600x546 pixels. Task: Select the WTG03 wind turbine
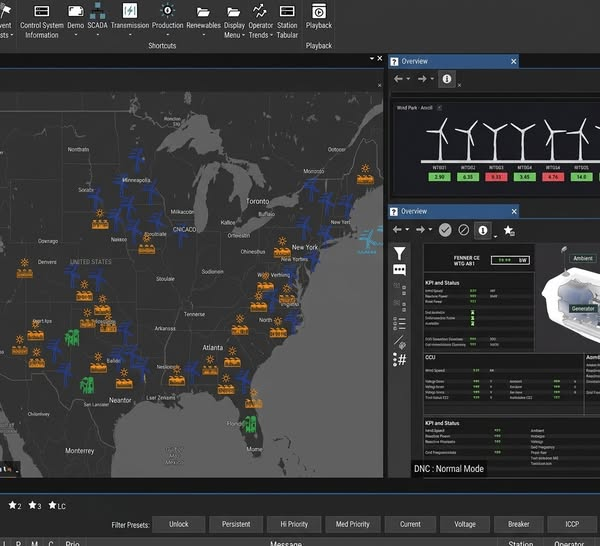pos(495,141)
